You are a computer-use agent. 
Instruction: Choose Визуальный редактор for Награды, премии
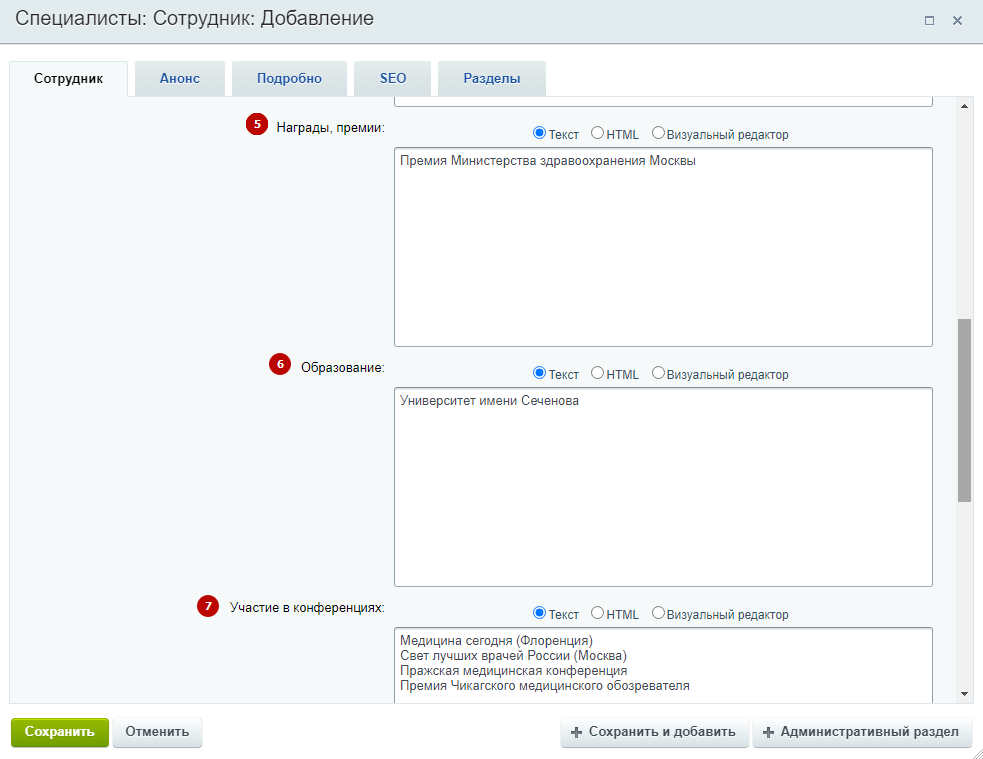point(658,133)
